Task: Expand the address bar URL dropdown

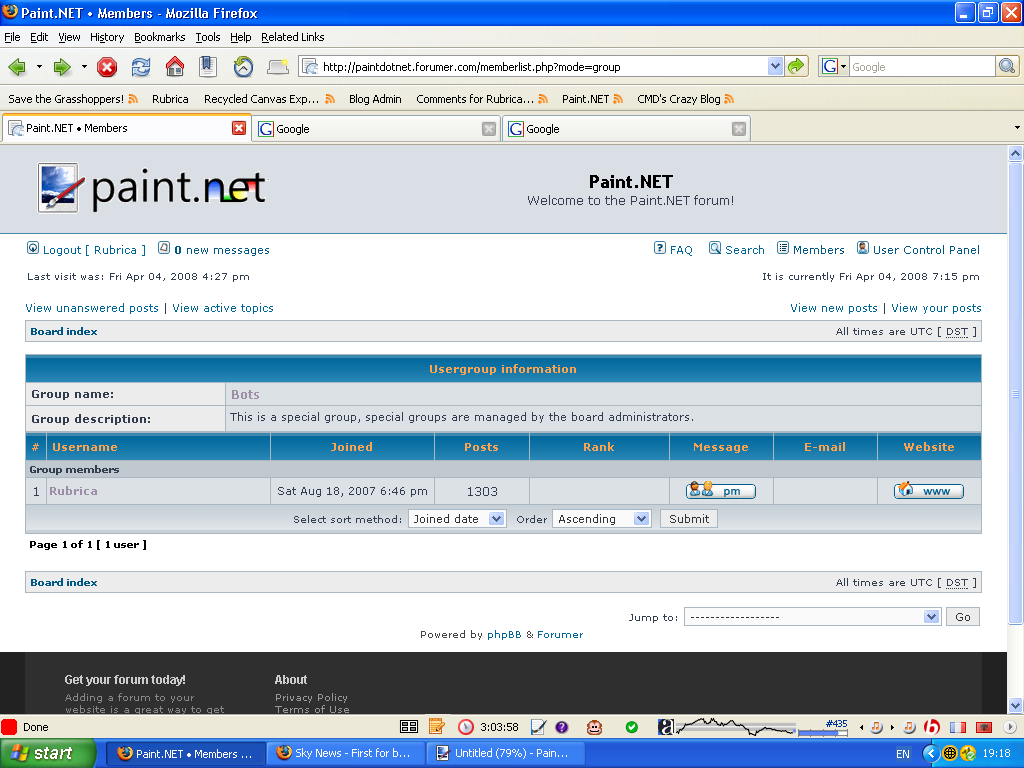Action: tap(775, 66)
